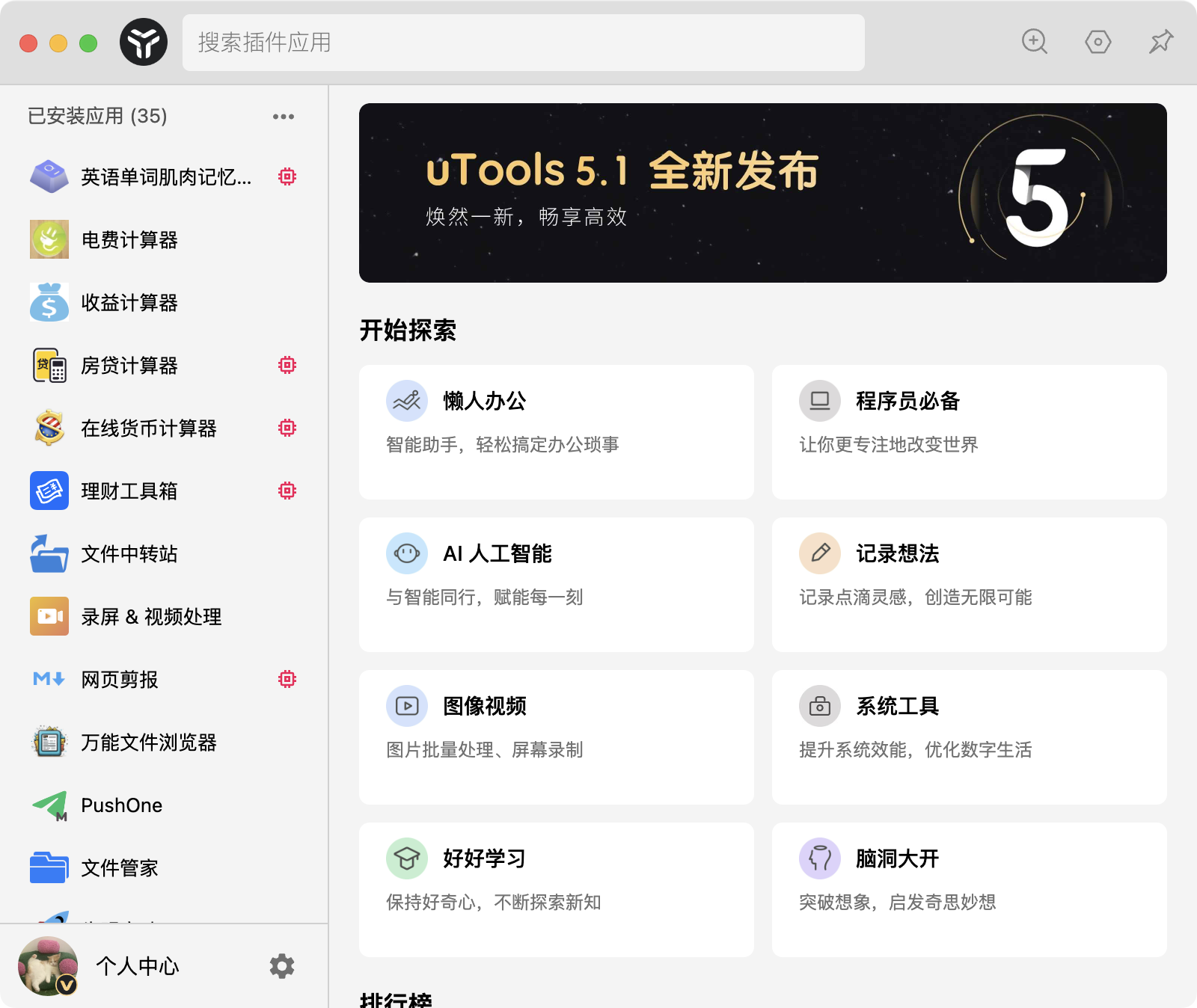
Task: Focus the plugin search input field
Action: (524, 43)
